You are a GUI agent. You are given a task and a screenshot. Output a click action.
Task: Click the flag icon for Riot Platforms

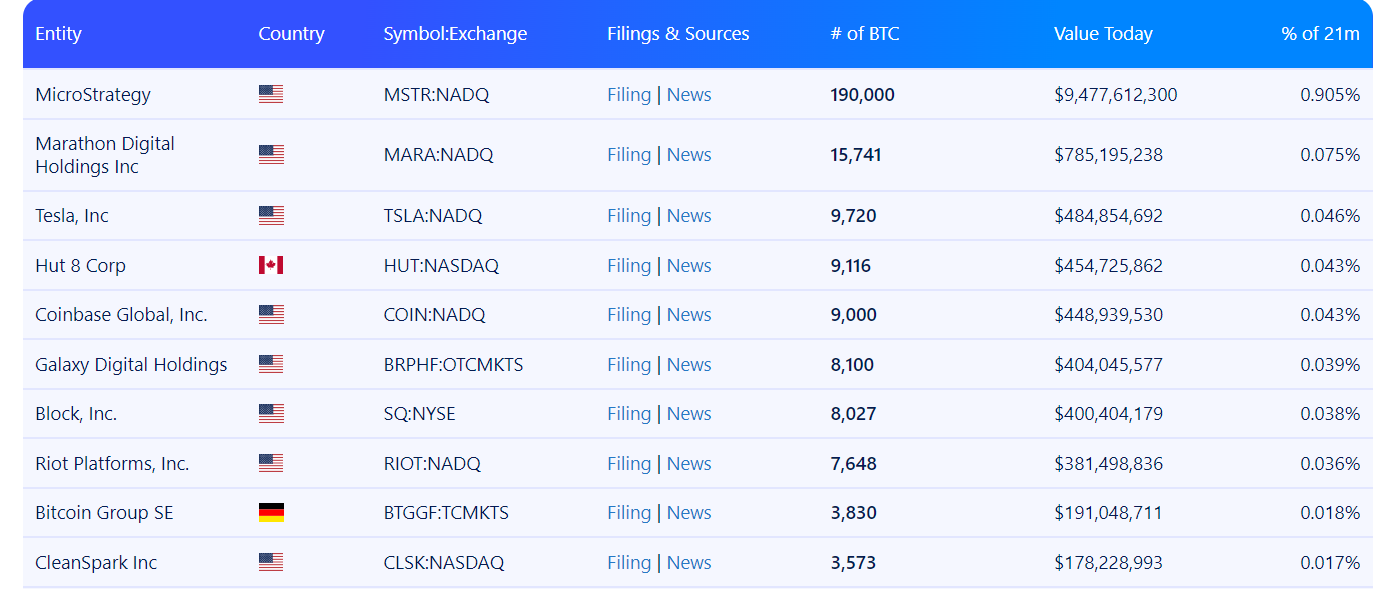[x=270, y=464]
